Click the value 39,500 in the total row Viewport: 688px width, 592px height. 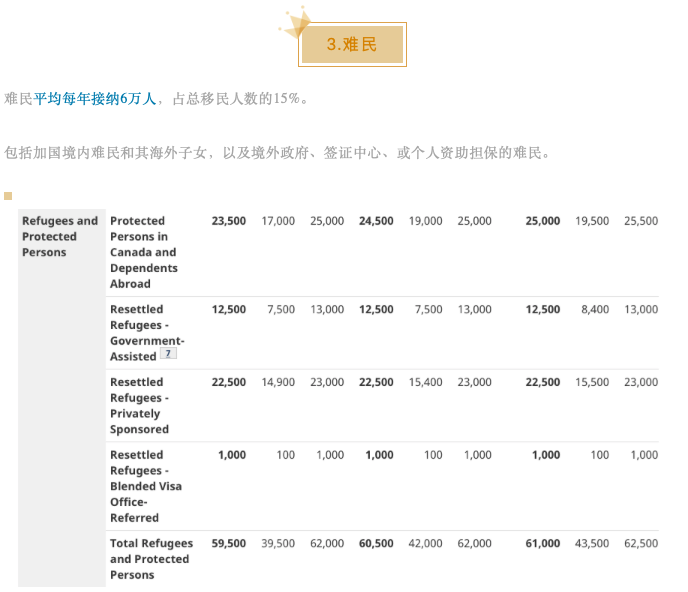278,543
